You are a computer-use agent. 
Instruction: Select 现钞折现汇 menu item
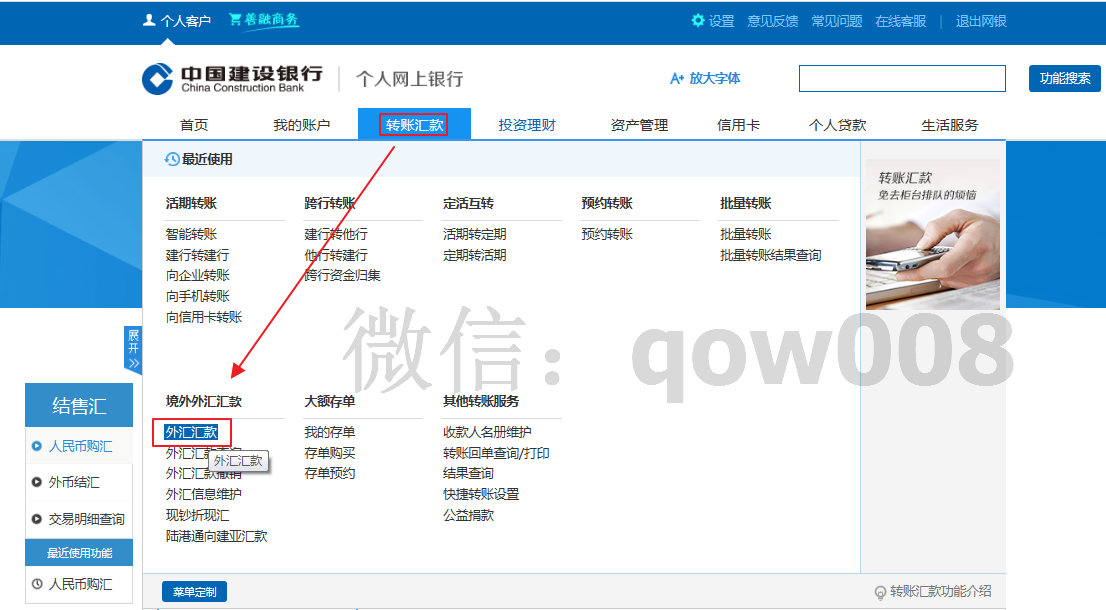[198, 516]
